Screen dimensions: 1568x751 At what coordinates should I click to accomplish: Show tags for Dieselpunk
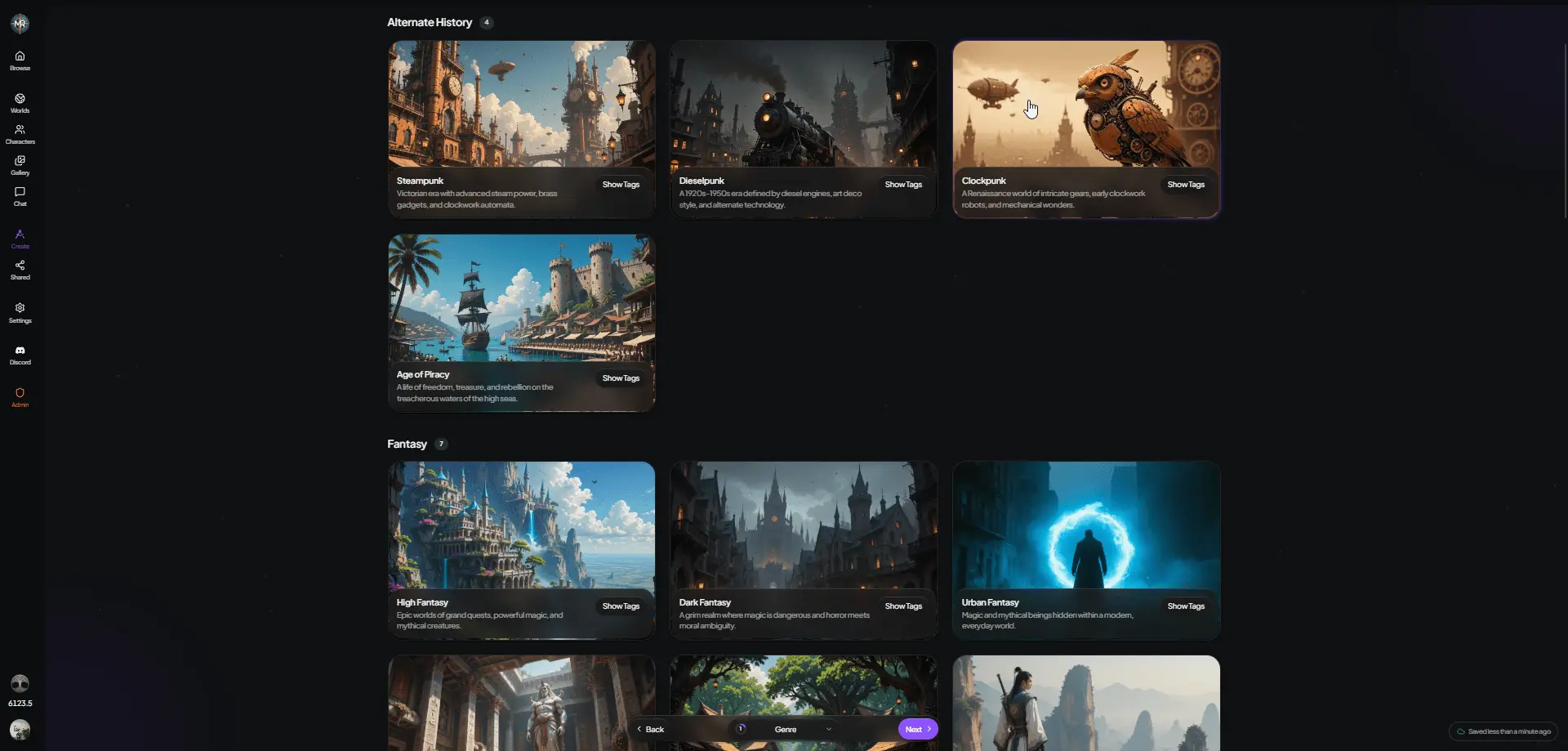point(903,185)
